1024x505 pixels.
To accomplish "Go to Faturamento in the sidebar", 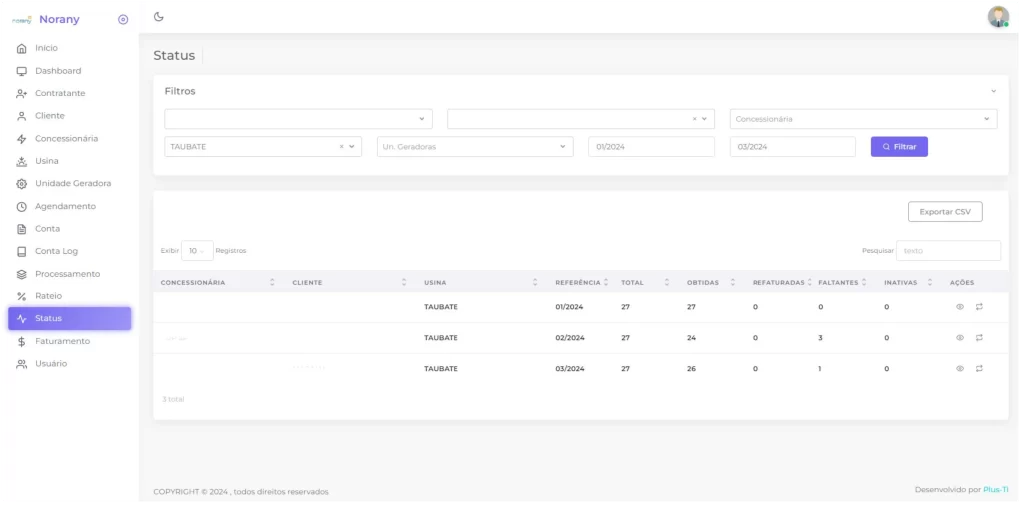I will pos(62,341).
